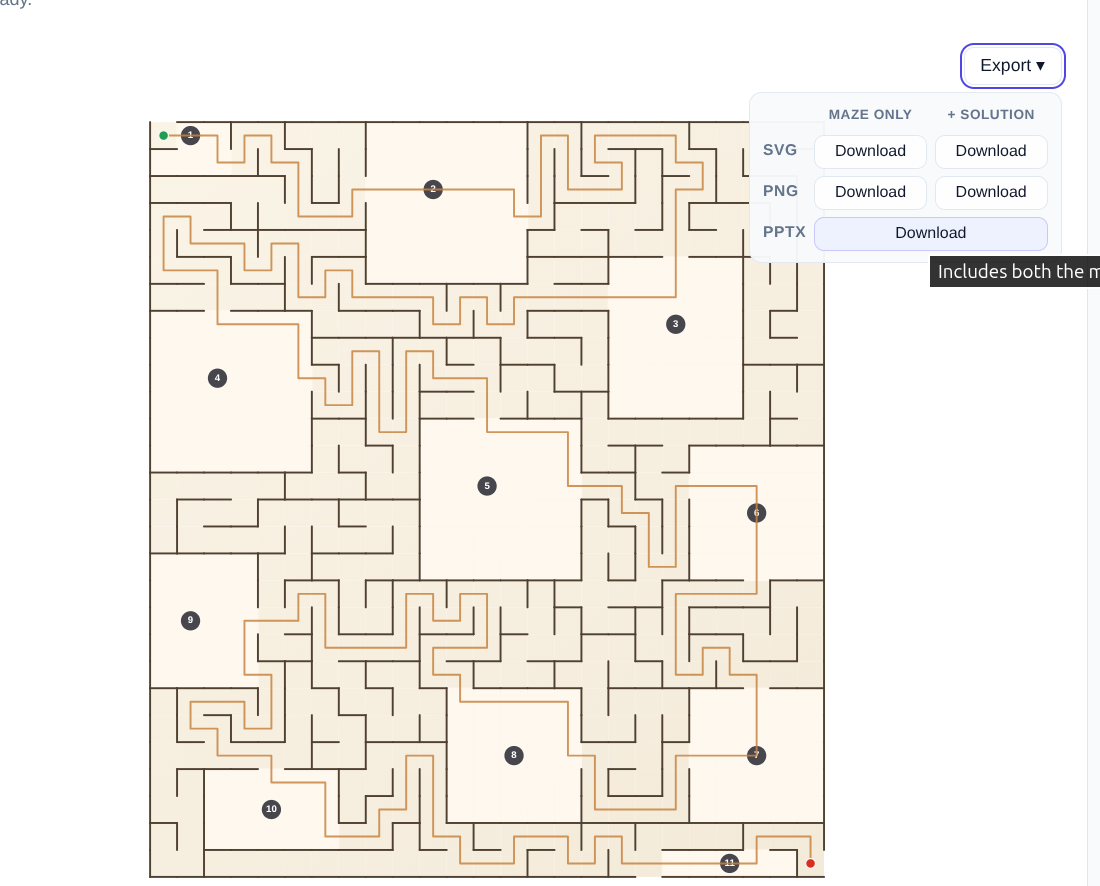This screenshot has width=1100, height=886.
Task: Click waypoint marker 11 near the maze exit
Action: pos(729,861)
